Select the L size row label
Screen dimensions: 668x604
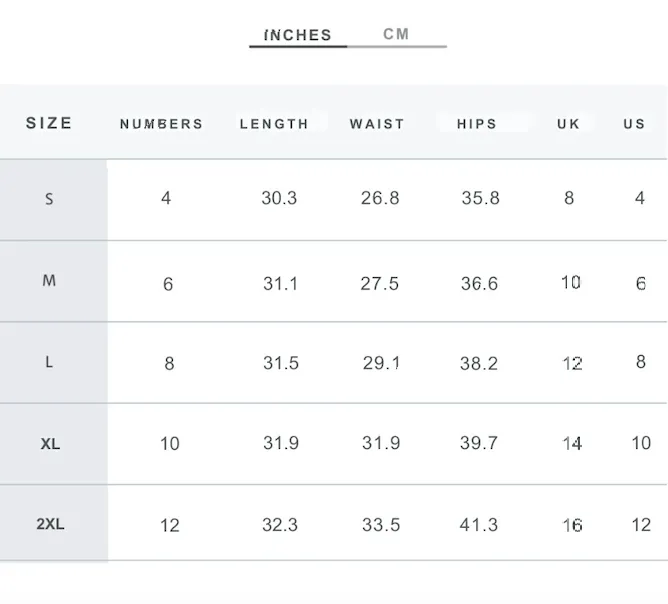click(49, 362)
